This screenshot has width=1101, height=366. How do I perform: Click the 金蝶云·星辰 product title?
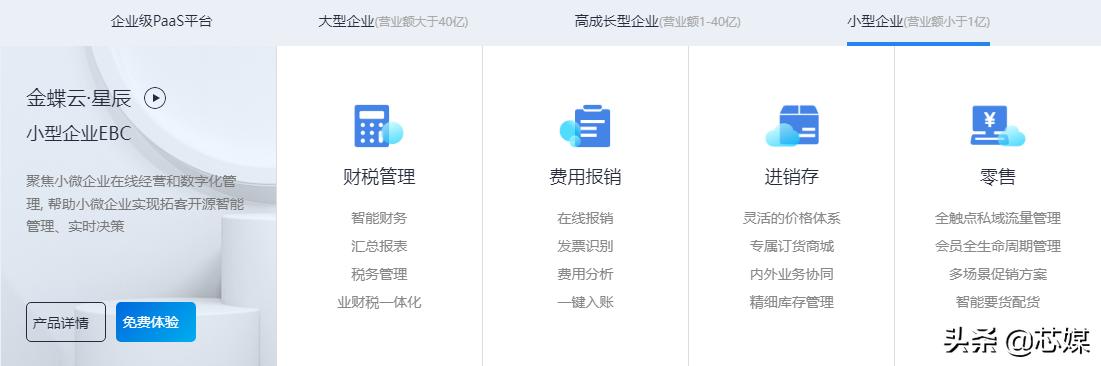point(79,98)
